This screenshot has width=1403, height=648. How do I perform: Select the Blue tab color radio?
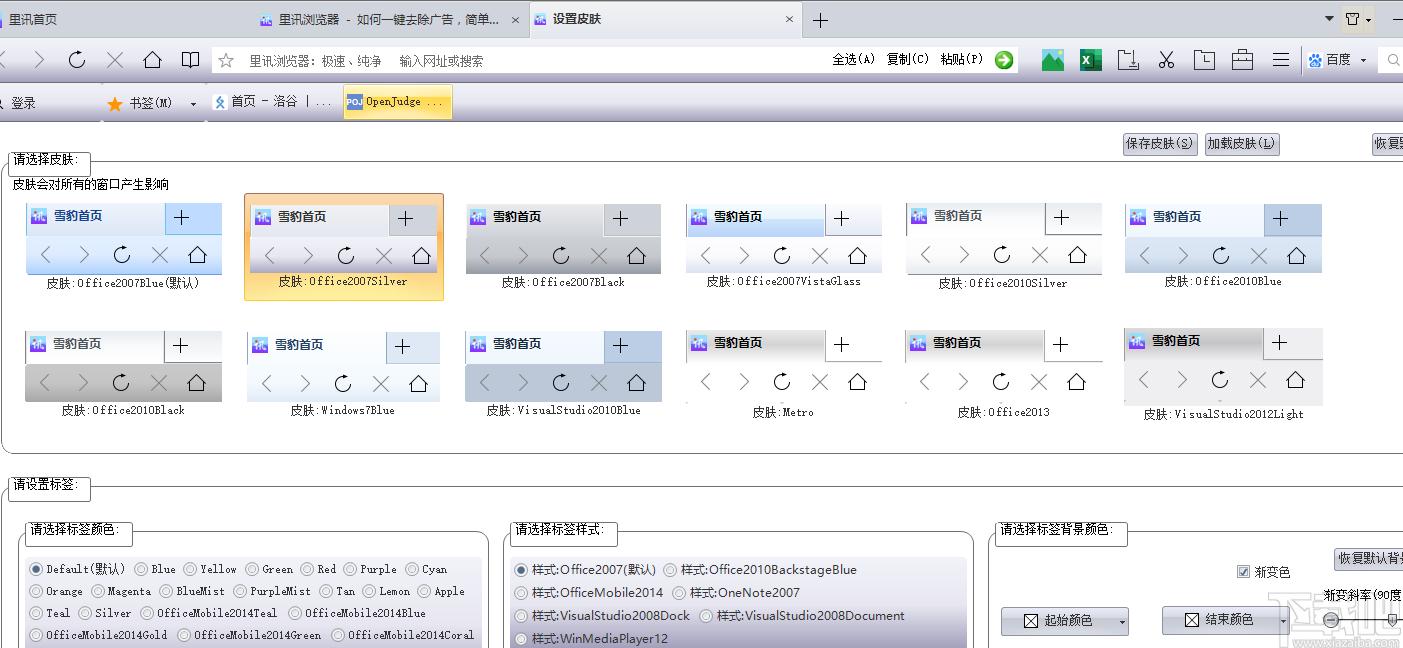[140, 569]
